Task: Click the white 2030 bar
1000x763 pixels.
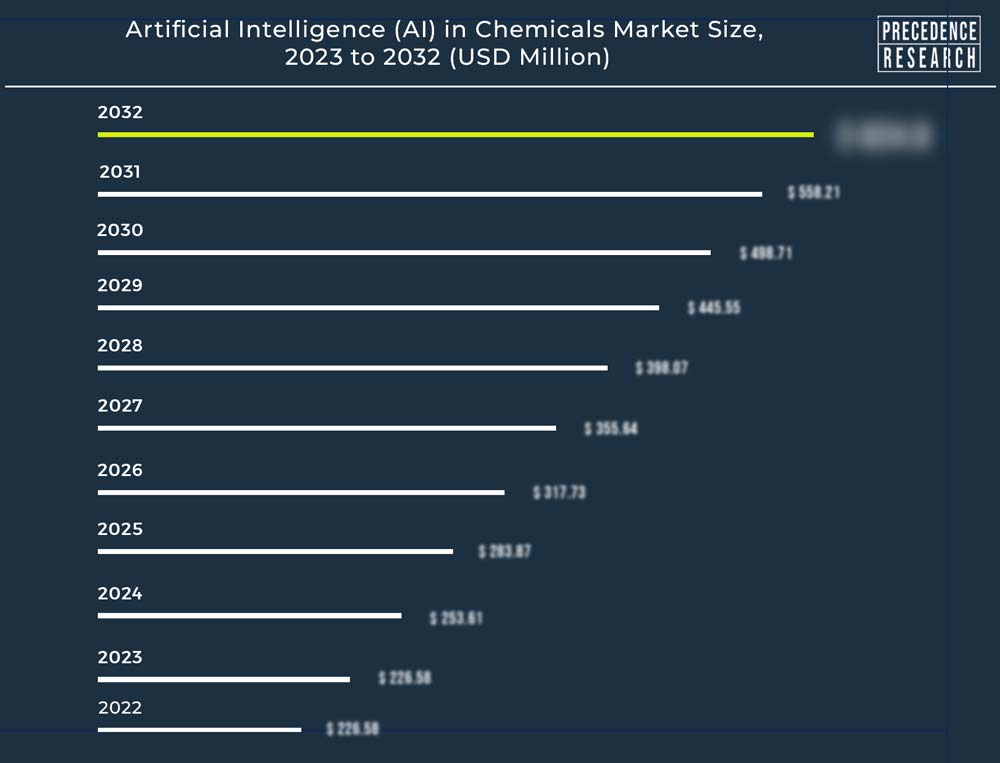Action: point(404,252)
